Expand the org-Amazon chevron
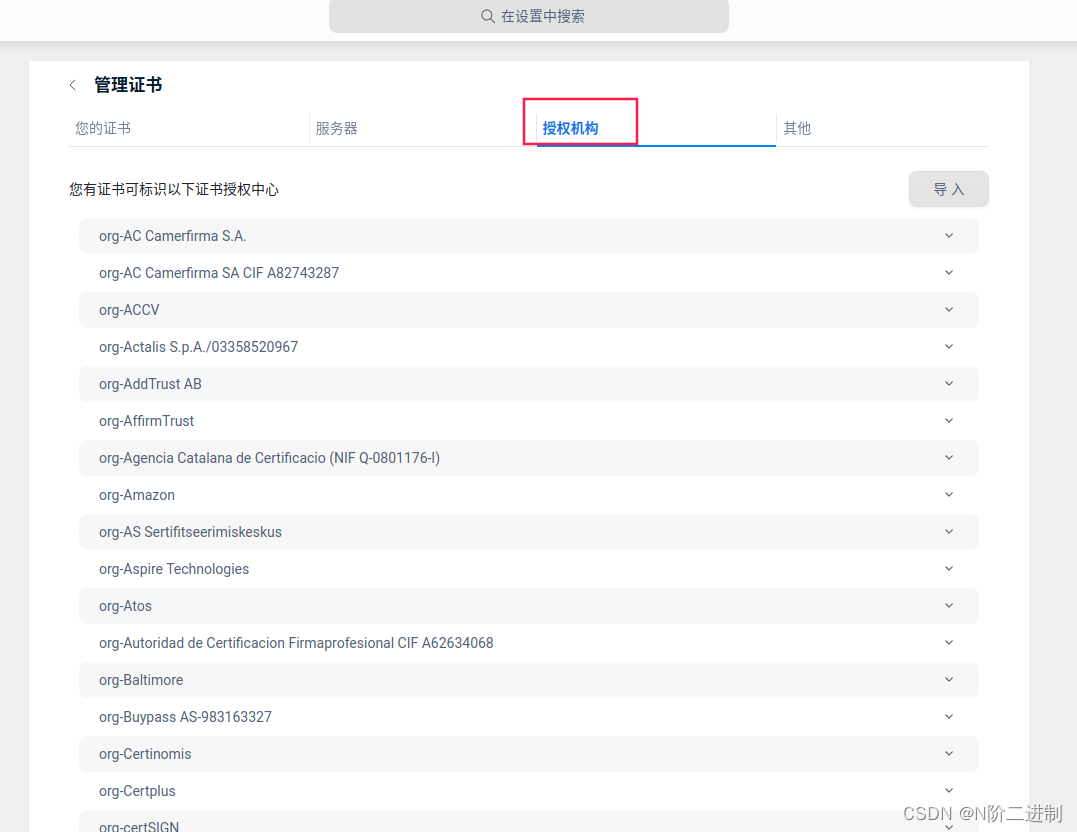Image resolution: width=1077 pixels, height=832 pixels. point(949,495)
